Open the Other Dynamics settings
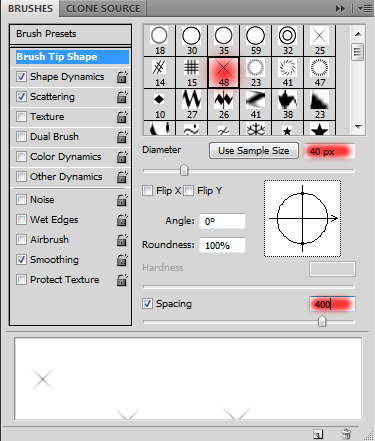Viewport: 375px width, 441px height. (66, 177)
